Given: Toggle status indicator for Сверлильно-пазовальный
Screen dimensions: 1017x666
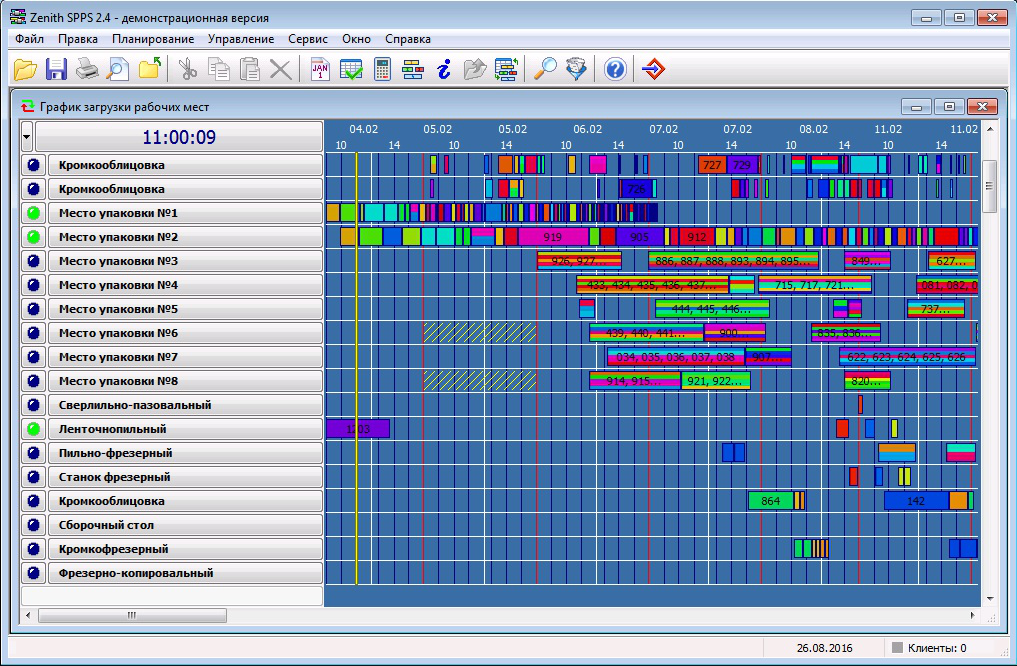Looking at the screenshot, I should pos(33,405).
